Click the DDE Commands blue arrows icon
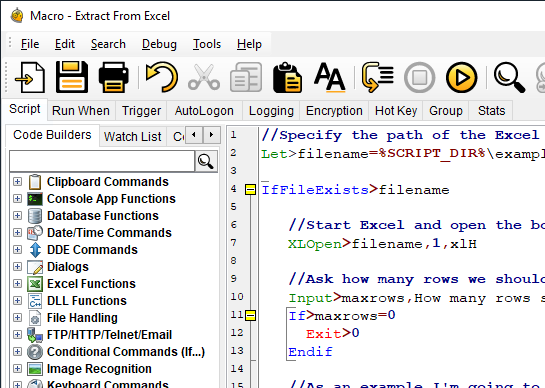Viewport: 545px width, 388px height. pos(35,250)
